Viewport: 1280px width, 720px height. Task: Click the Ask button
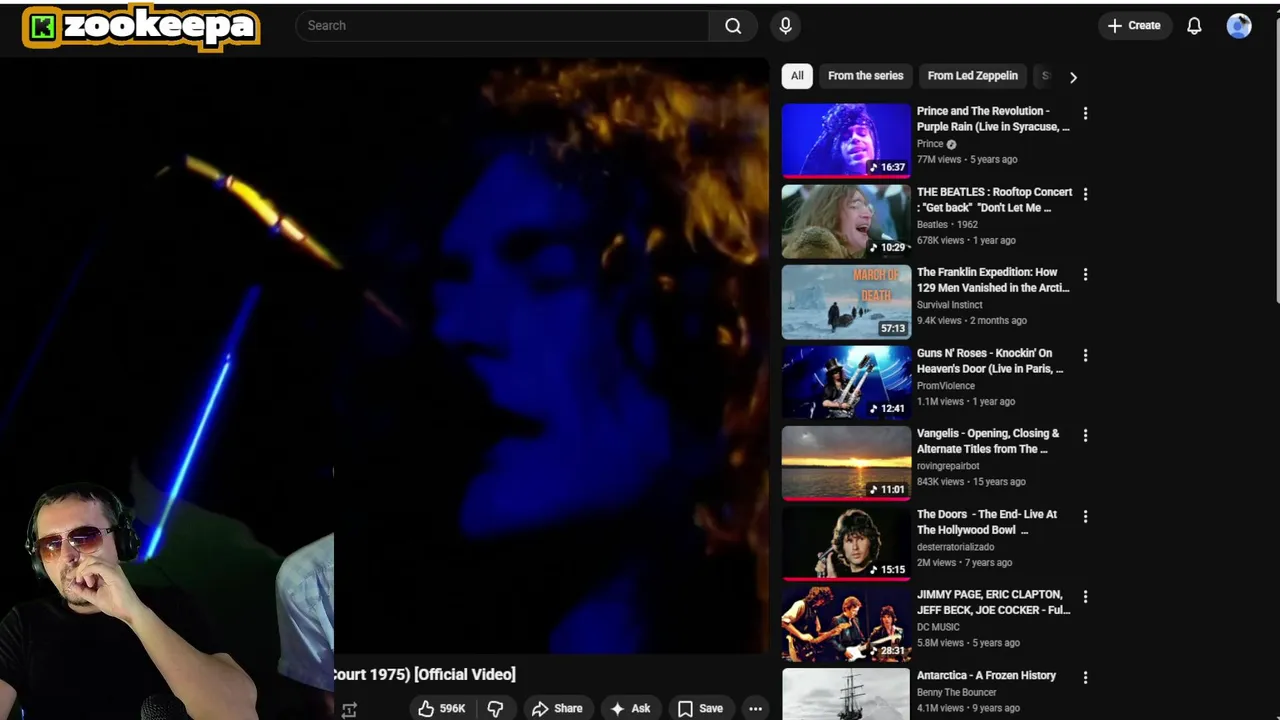tap(630, 708)
